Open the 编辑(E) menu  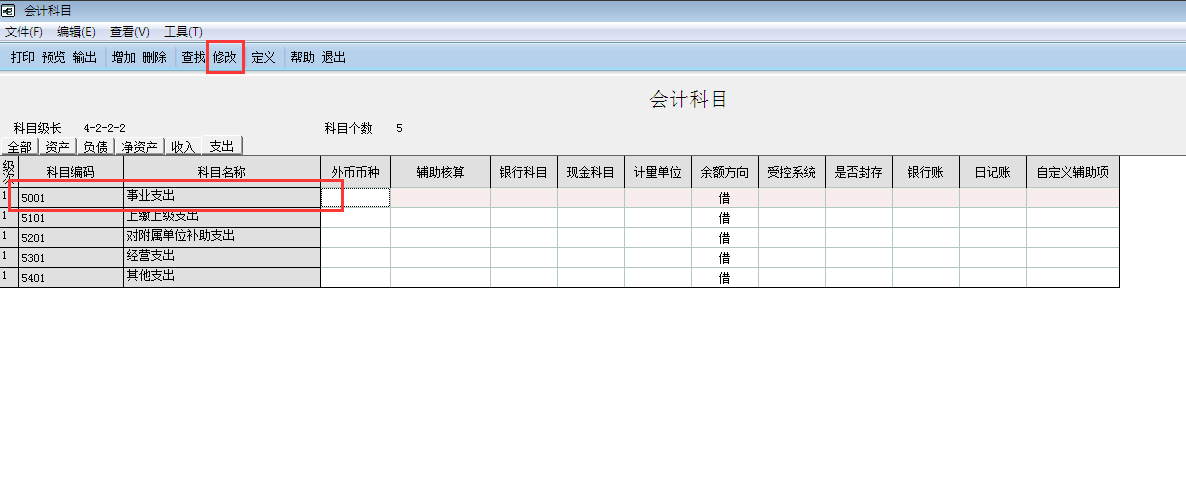[x=76, y=32]
